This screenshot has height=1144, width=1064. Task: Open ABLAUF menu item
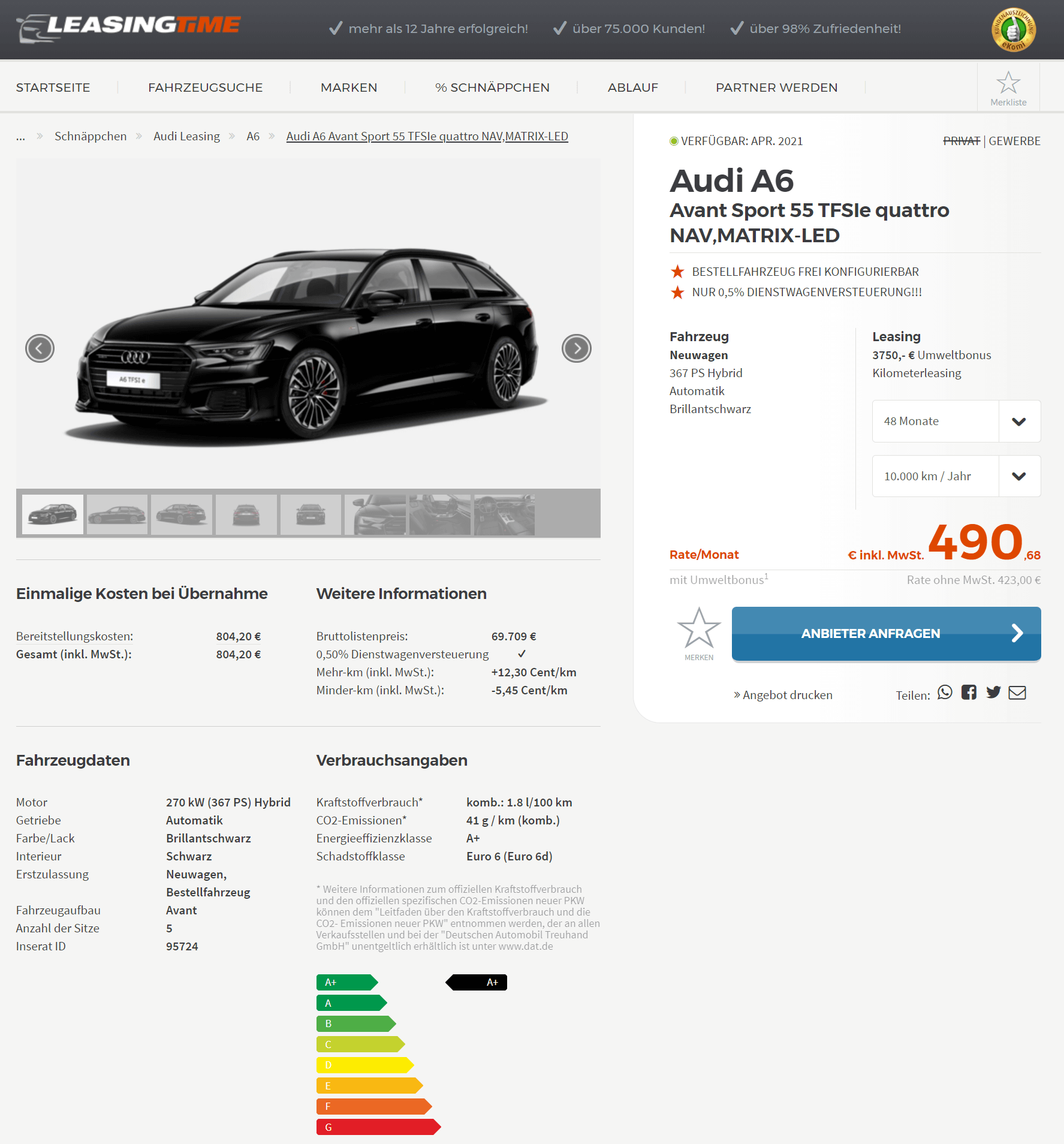point(633,88)
